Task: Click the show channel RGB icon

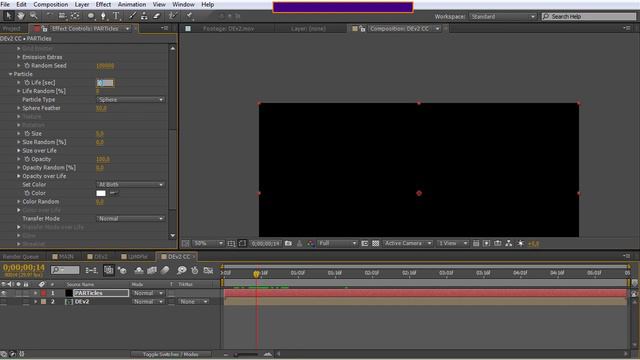Action: pyautogui.click(x=311, y=243)
